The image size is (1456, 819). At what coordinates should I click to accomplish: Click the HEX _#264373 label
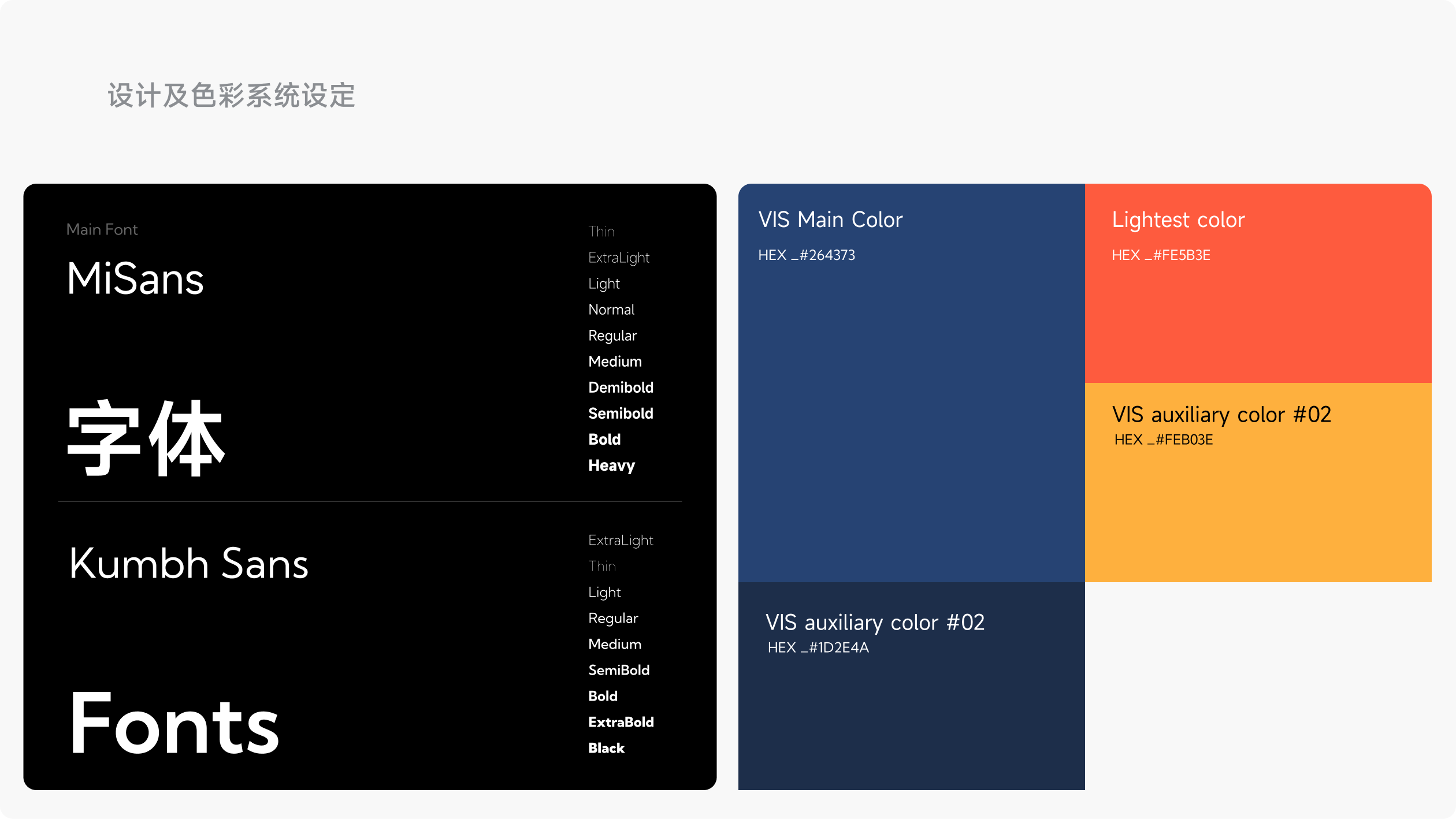tap(806, 255)
